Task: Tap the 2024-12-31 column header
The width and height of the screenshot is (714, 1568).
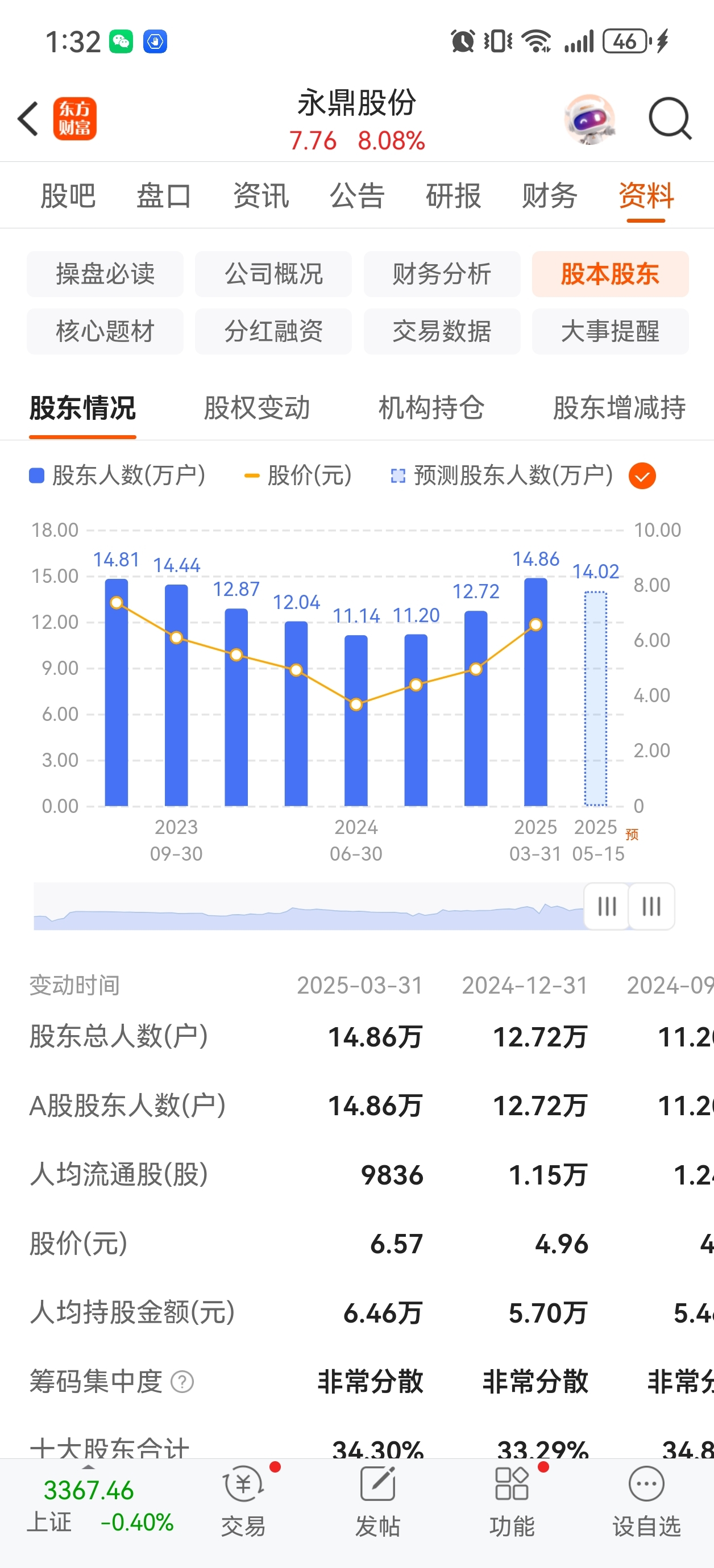Action: pos(525,986)
